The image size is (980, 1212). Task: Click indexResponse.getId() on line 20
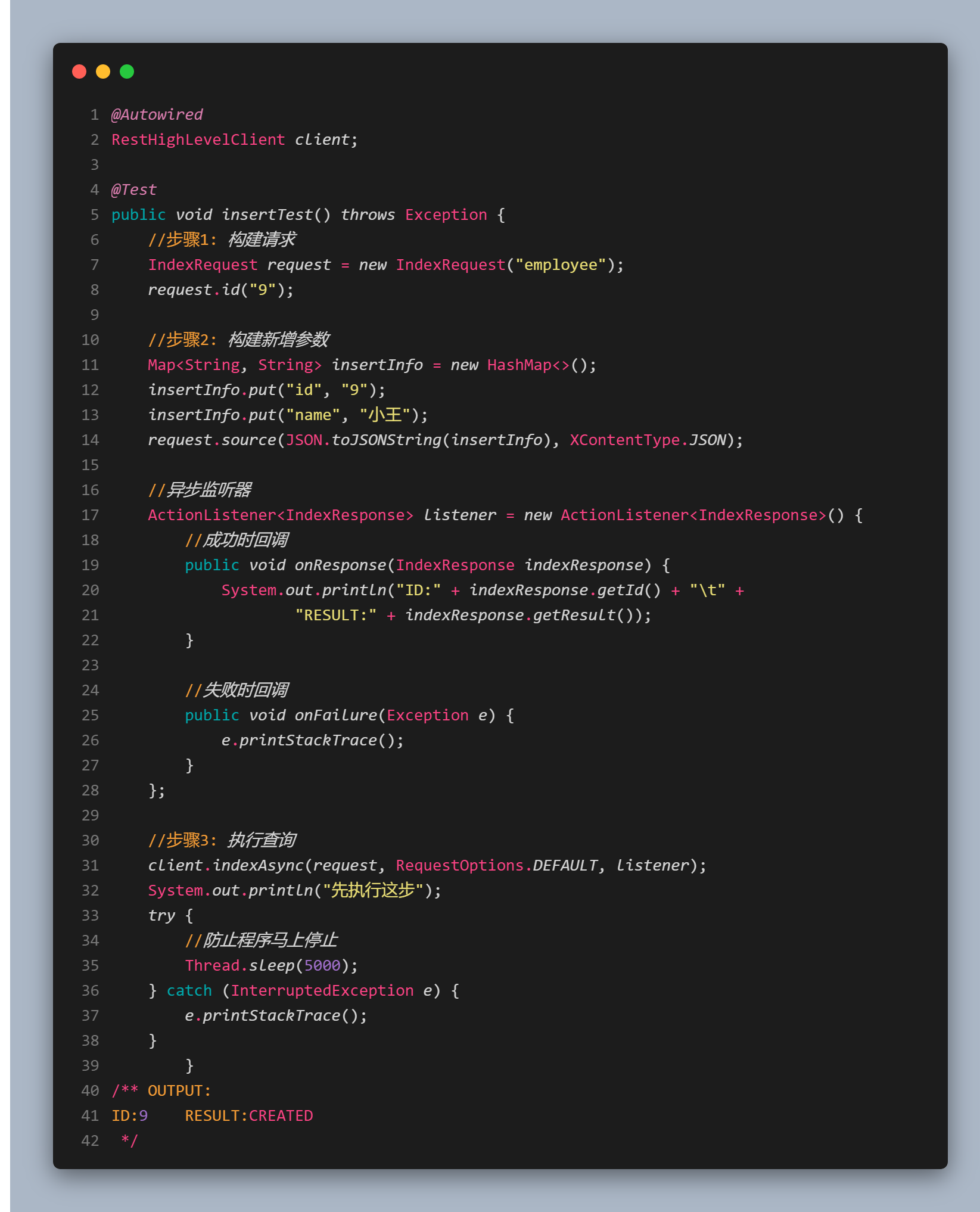[565, 590]
